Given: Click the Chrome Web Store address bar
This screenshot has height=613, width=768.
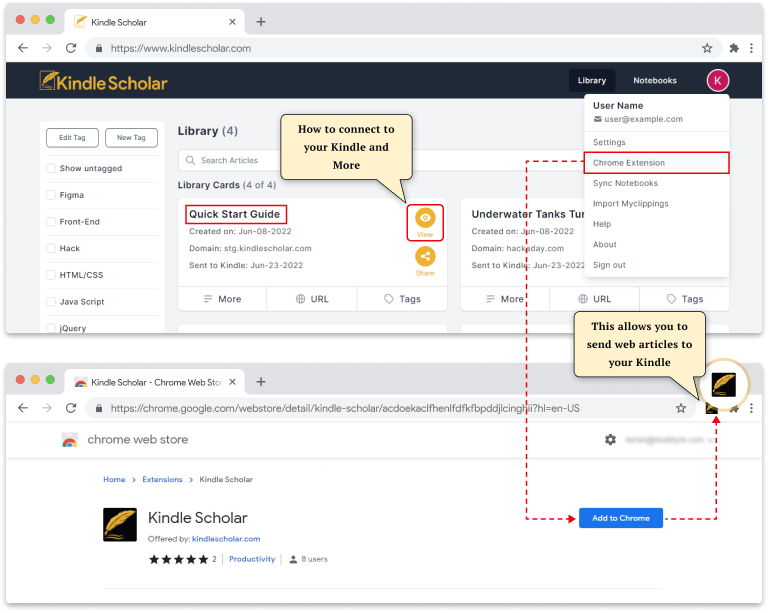Looking at the screenshot, I should pos(391,408).
